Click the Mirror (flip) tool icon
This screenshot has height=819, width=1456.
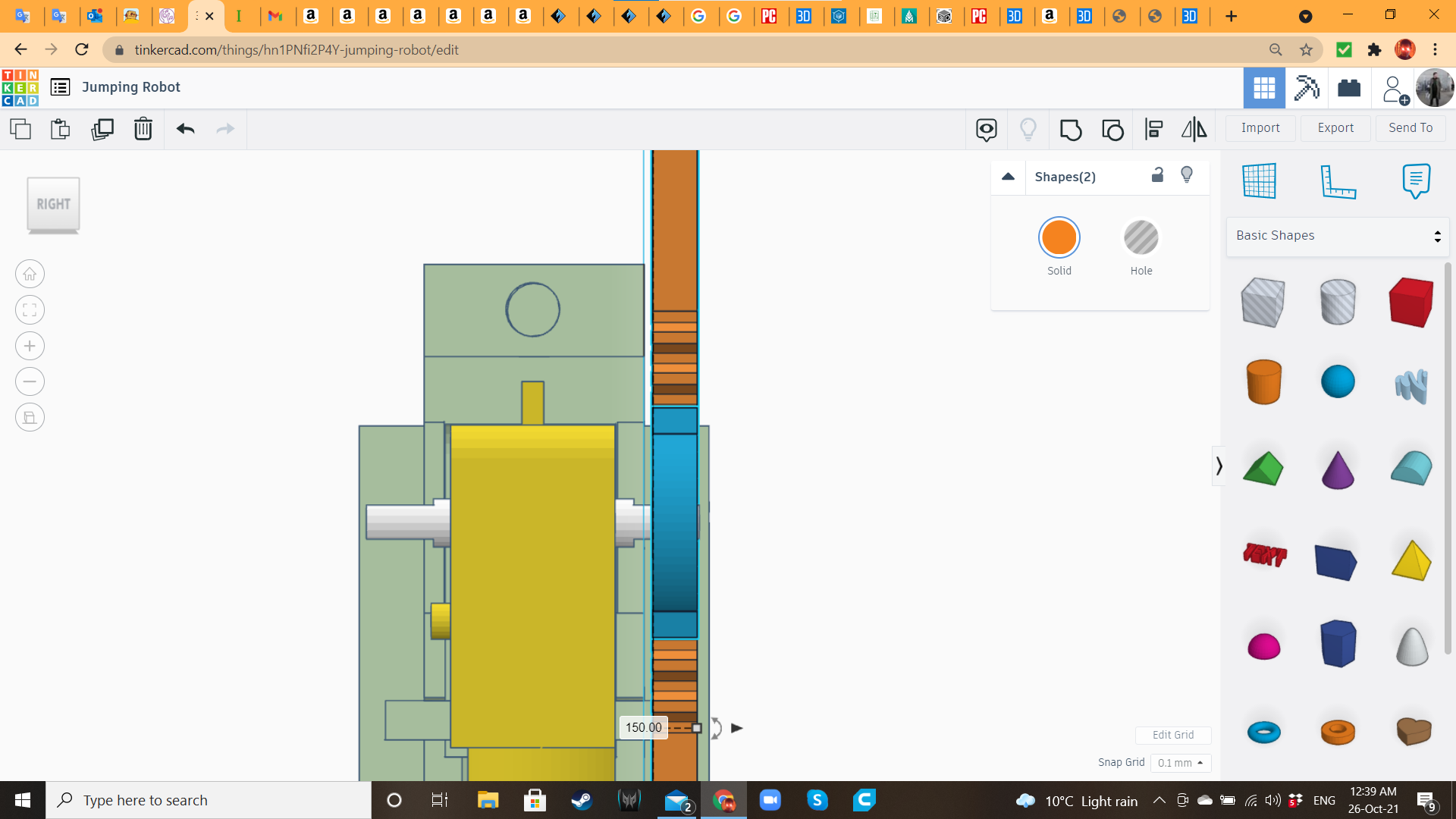tap(1194, 130)
